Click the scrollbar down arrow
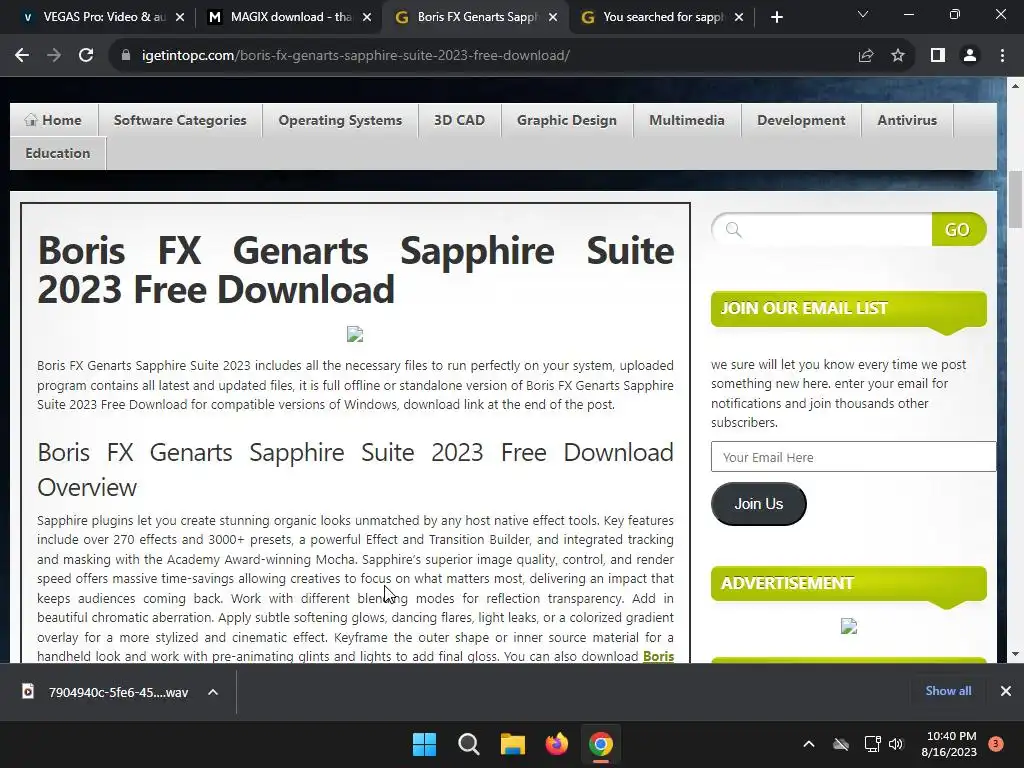 pos(1015,654)
